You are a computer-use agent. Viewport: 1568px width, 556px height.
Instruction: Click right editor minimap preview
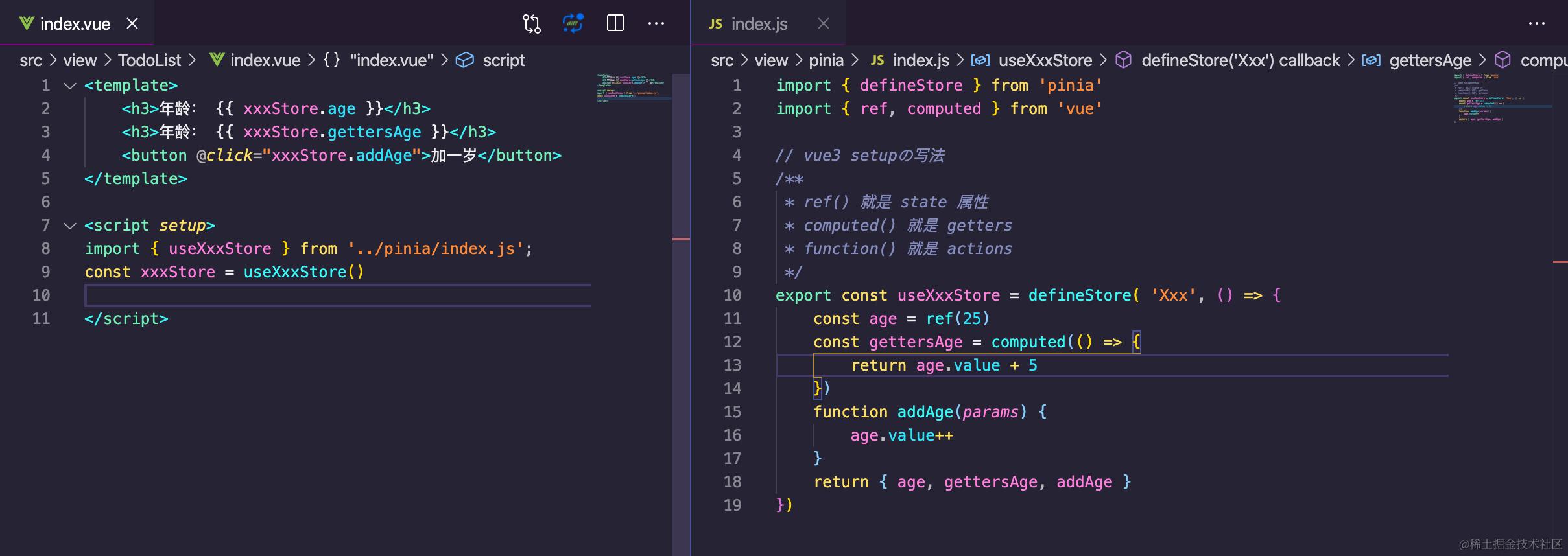click(1501, 97)
